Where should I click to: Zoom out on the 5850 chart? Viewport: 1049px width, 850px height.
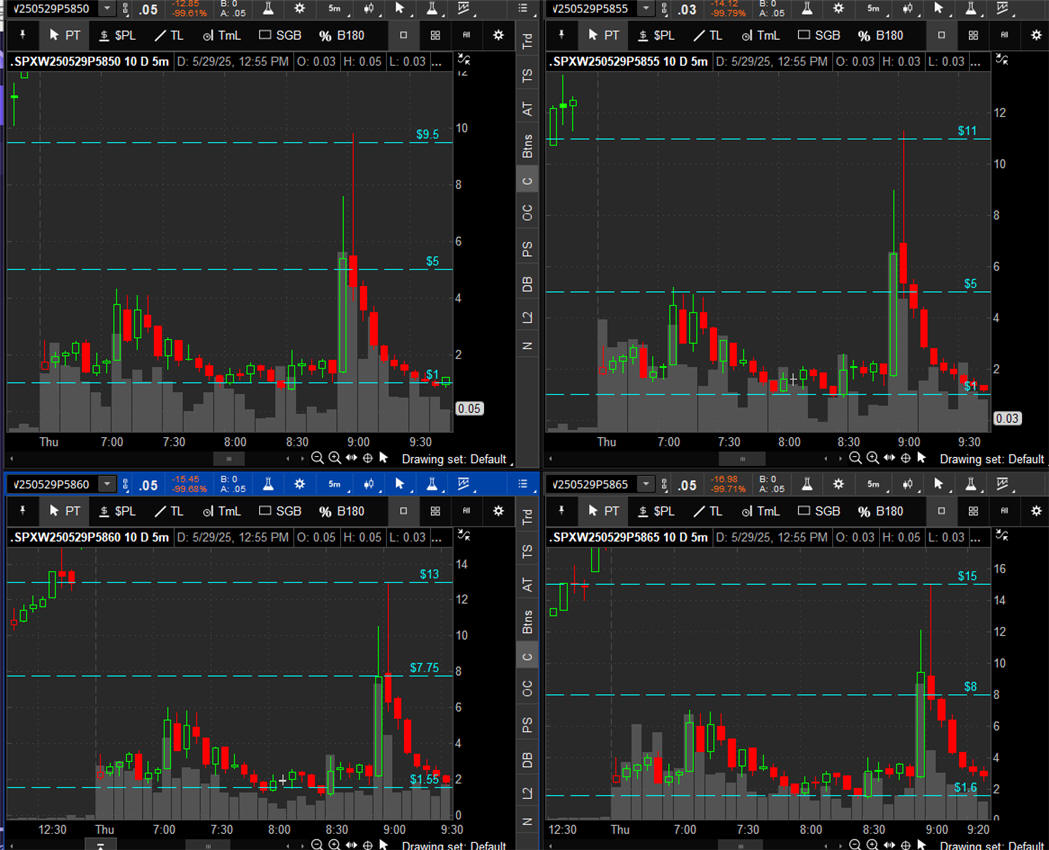[x=318, y=458]
